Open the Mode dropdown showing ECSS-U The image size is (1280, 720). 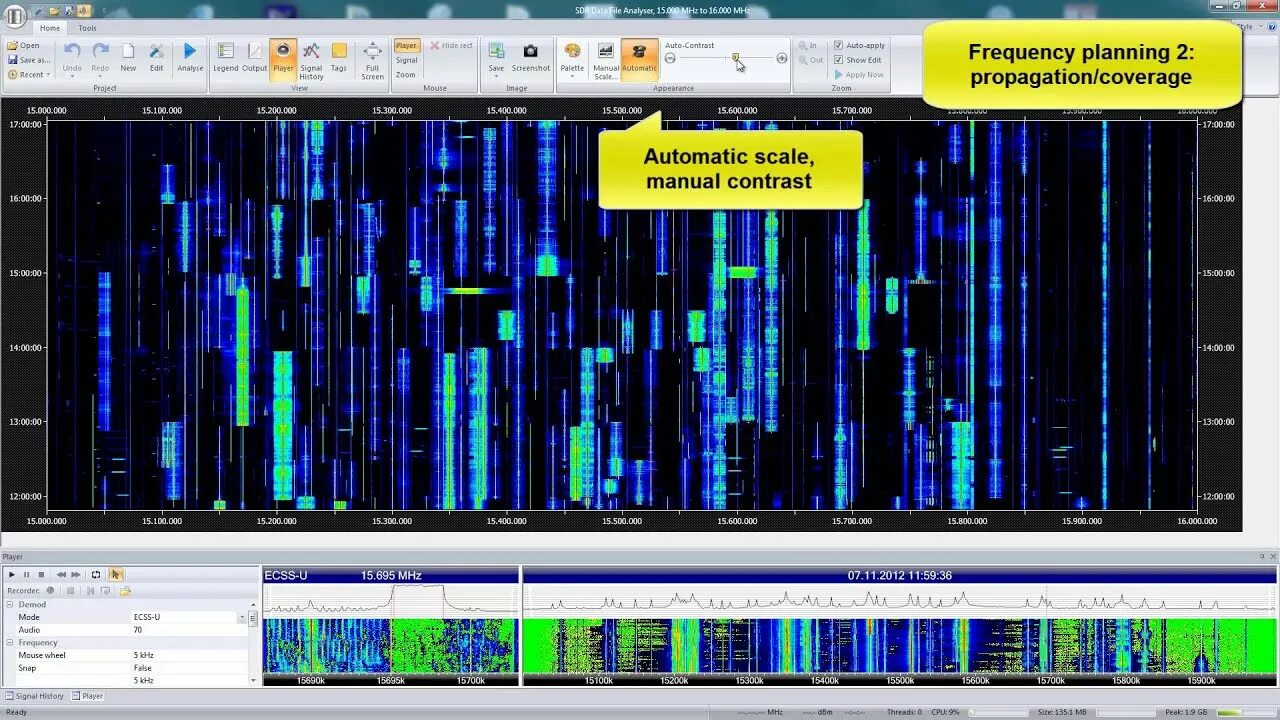click(241, 617)
